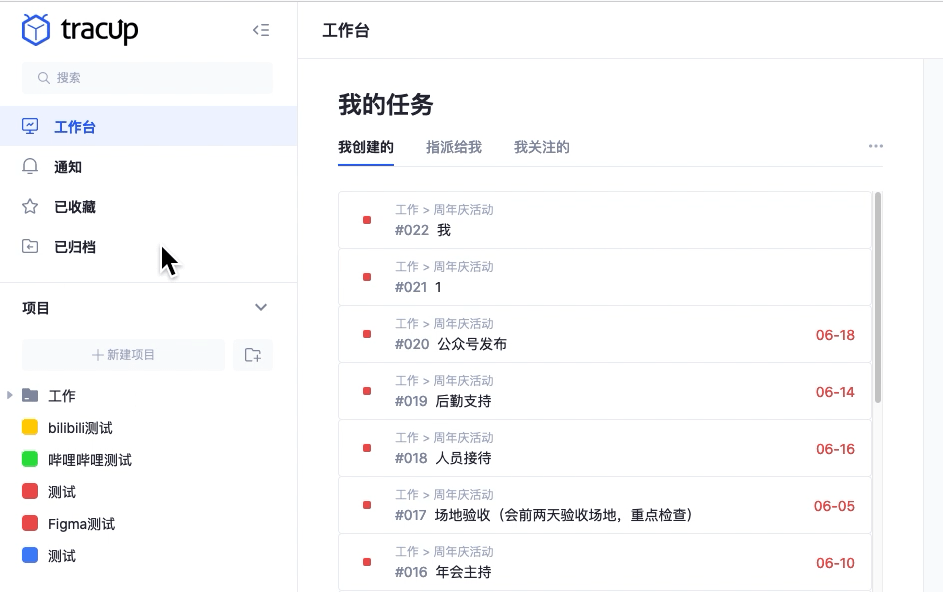
Task: Click the search magnifier icon
Action: click(42, 77)
